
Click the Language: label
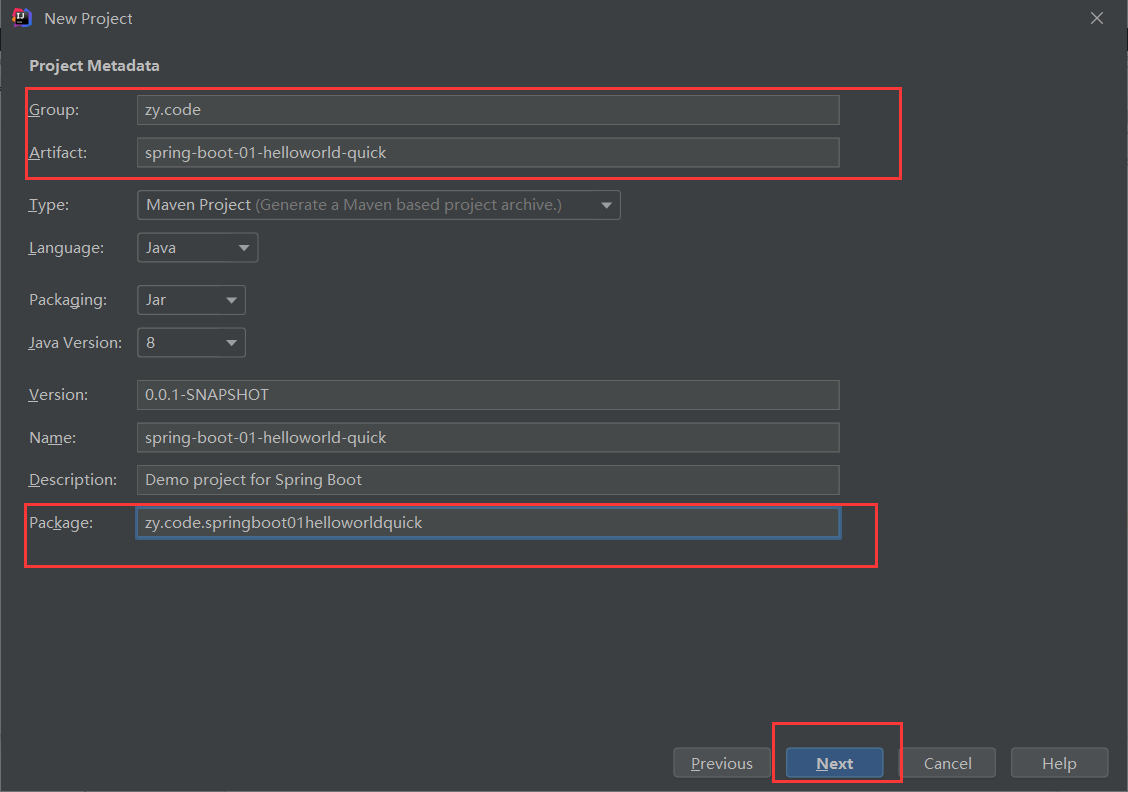[66, 248]
